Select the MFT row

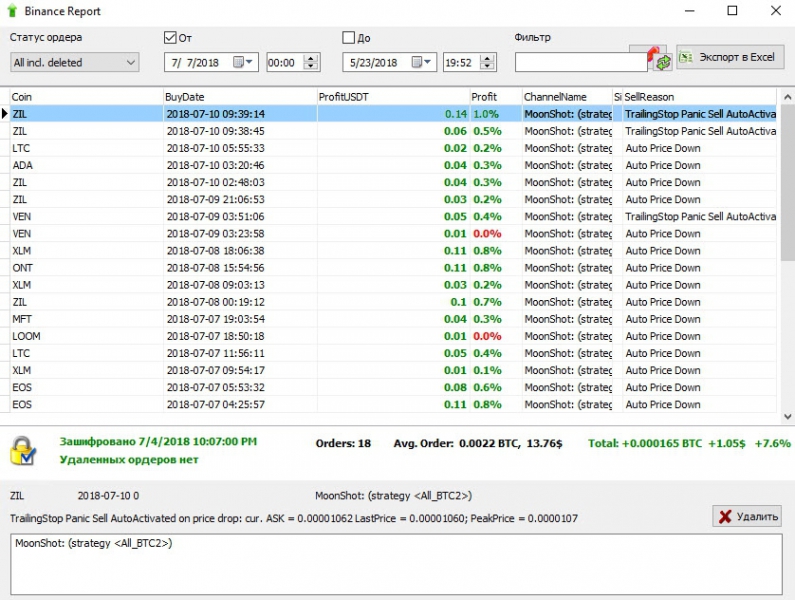(x=393, y=319)
